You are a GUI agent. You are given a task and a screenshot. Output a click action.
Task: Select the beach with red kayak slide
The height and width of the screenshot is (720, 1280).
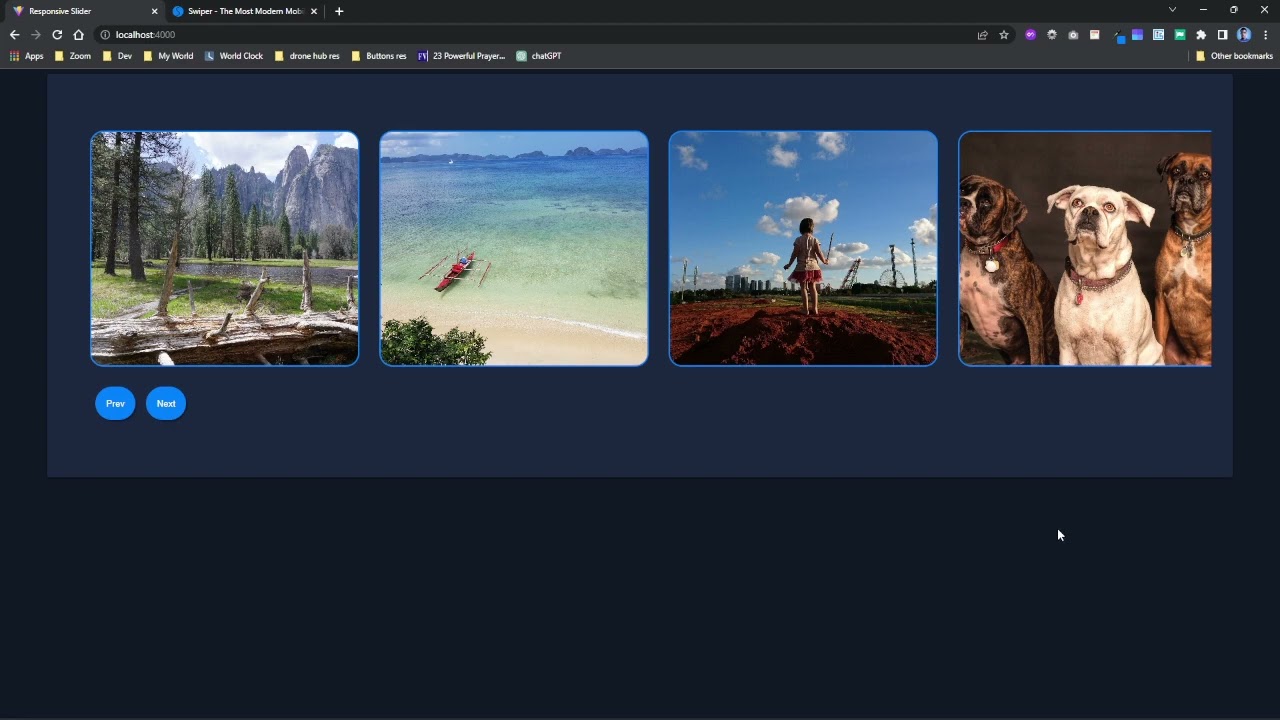click(514, 248)
